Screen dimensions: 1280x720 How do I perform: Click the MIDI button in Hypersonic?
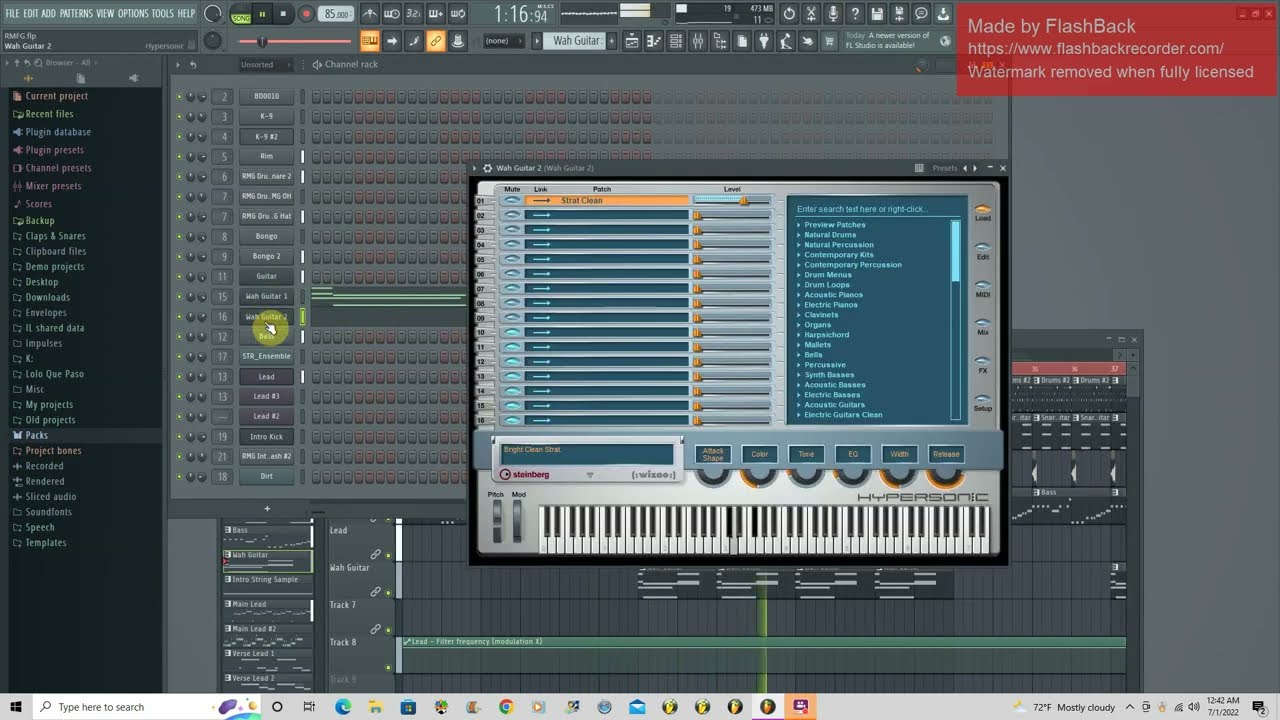983,289
